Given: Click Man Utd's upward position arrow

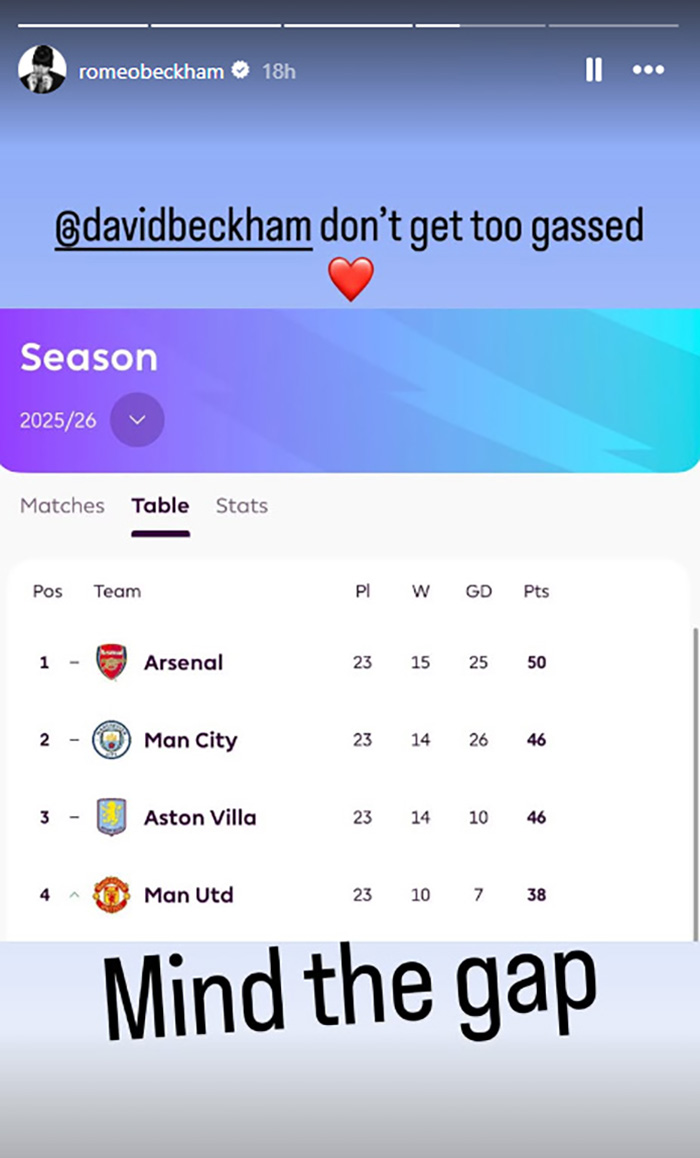Looking at the screenshot, I should click(x=72, y=895).
